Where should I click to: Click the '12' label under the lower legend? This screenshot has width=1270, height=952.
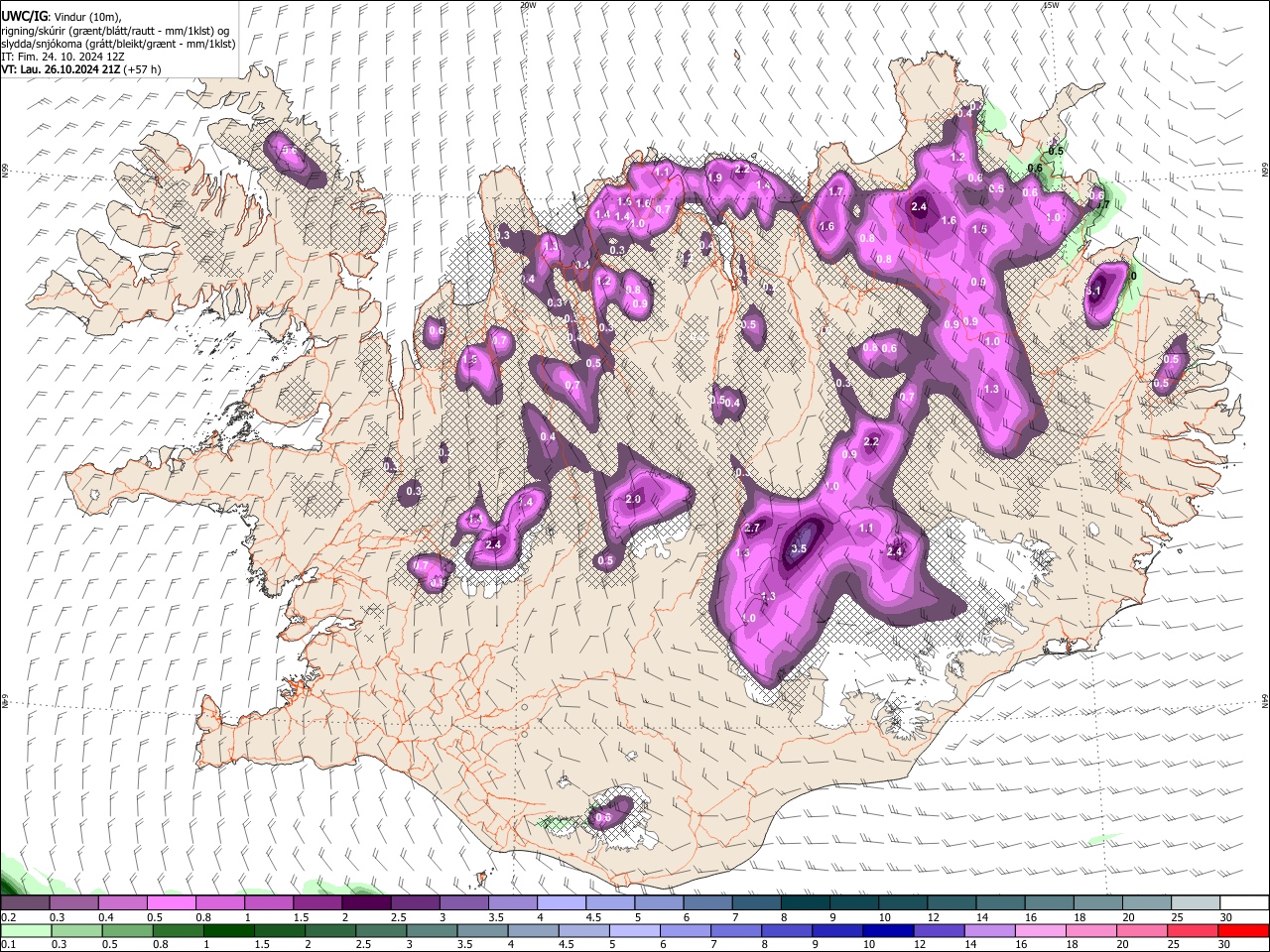pos(921,944)
